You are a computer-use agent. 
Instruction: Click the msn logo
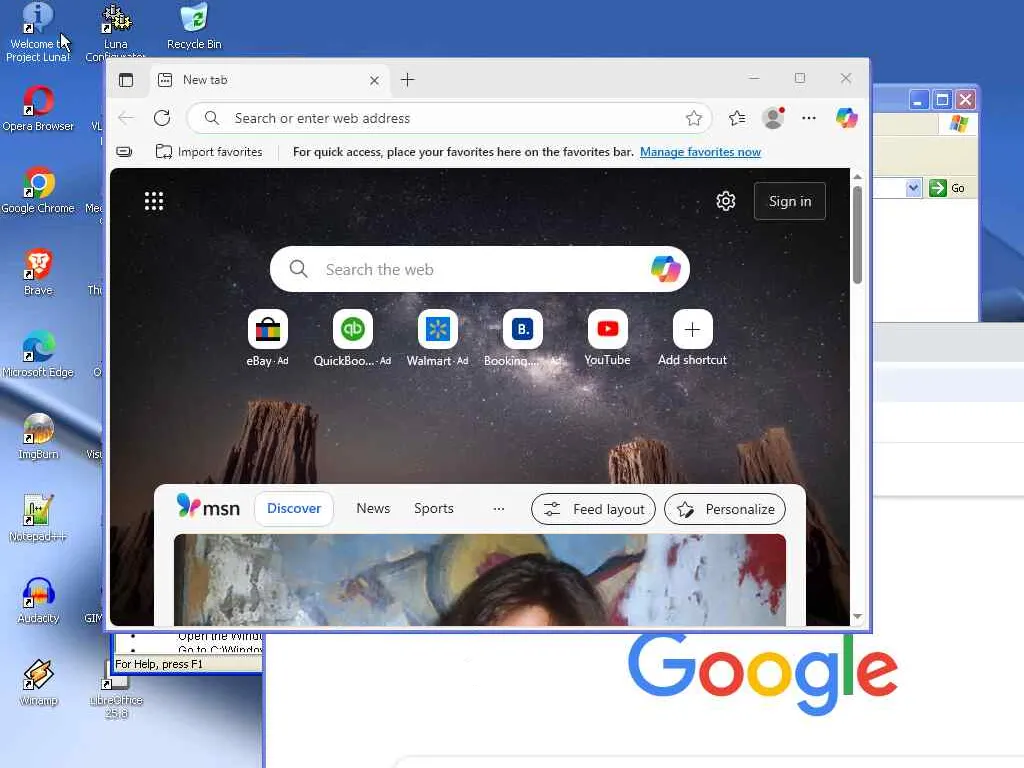(x=208, y=507)
